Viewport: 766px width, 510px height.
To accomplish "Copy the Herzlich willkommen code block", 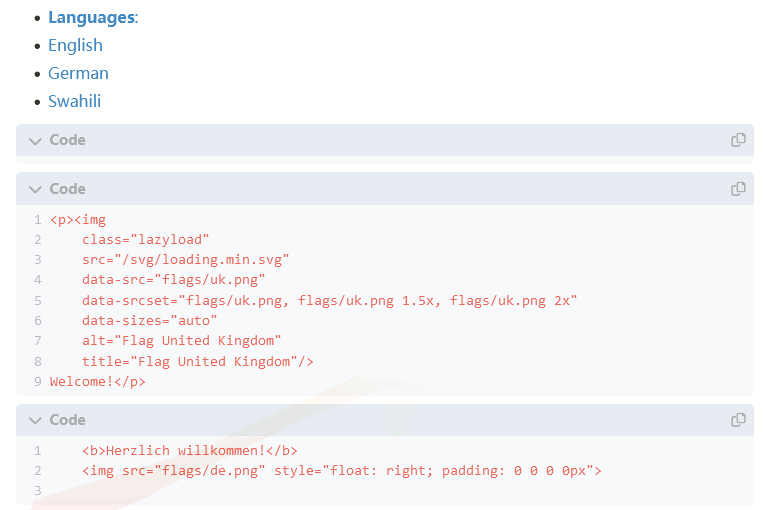I will 738,420.
